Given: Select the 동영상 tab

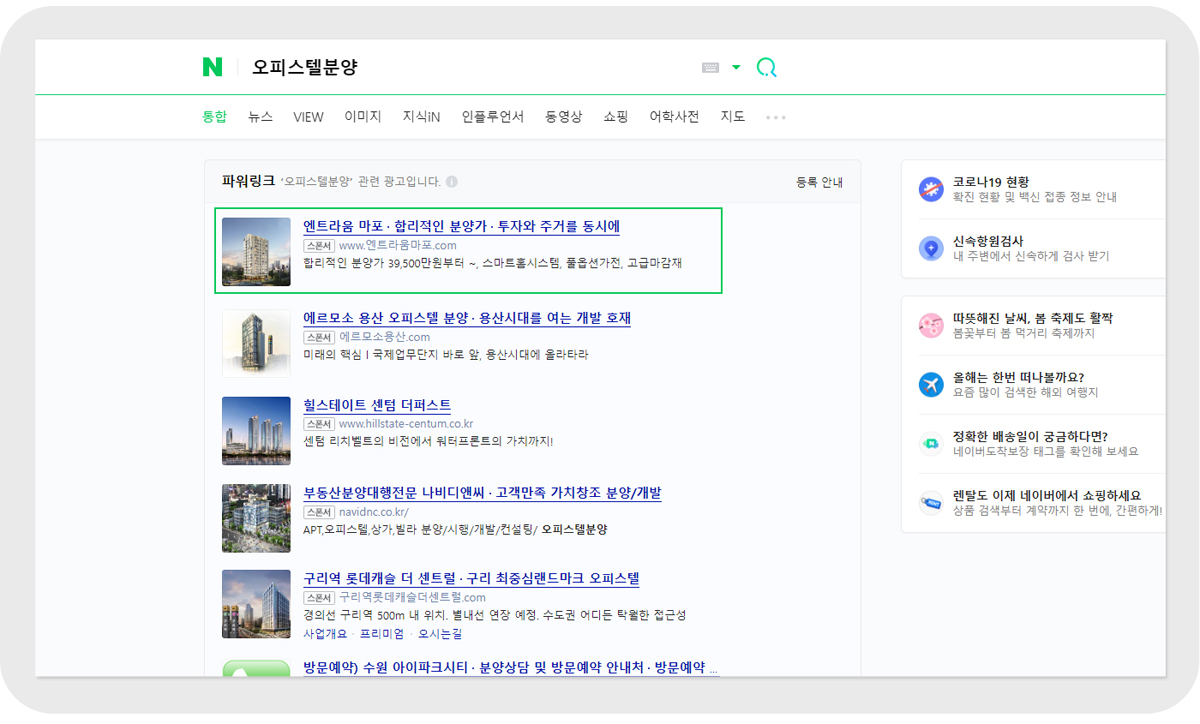Looking at the screenshot, I should 564,117.
